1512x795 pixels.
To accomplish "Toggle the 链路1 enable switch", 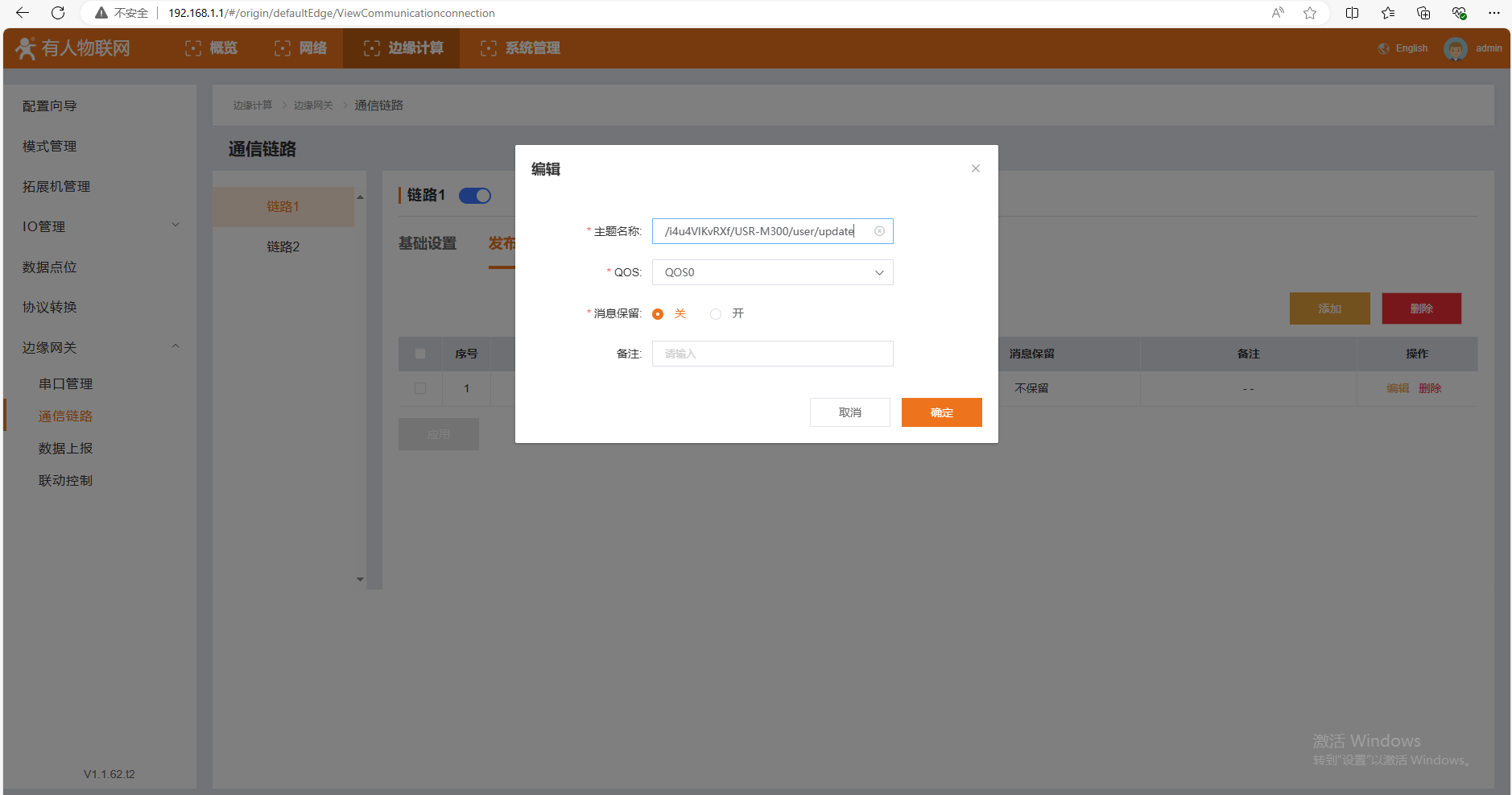I will pyautogui.click(x=475, y=196).
